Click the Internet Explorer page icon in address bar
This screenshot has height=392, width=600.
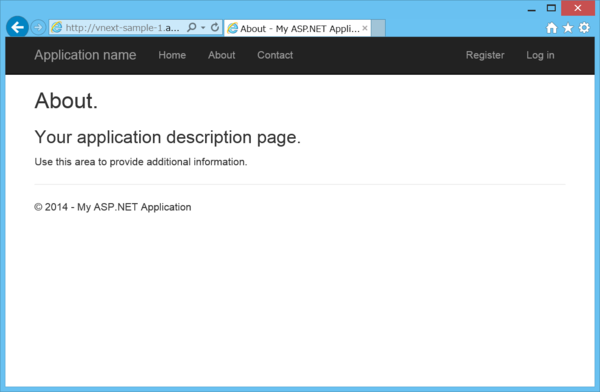click(57, 27)
